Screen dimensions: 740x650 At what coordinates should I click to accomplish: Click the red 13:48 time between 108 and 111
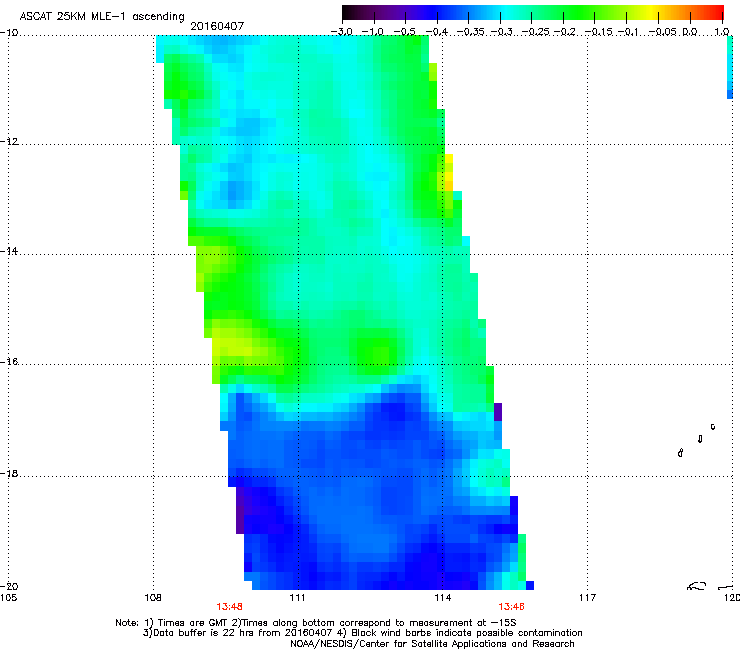coord(229,607)
